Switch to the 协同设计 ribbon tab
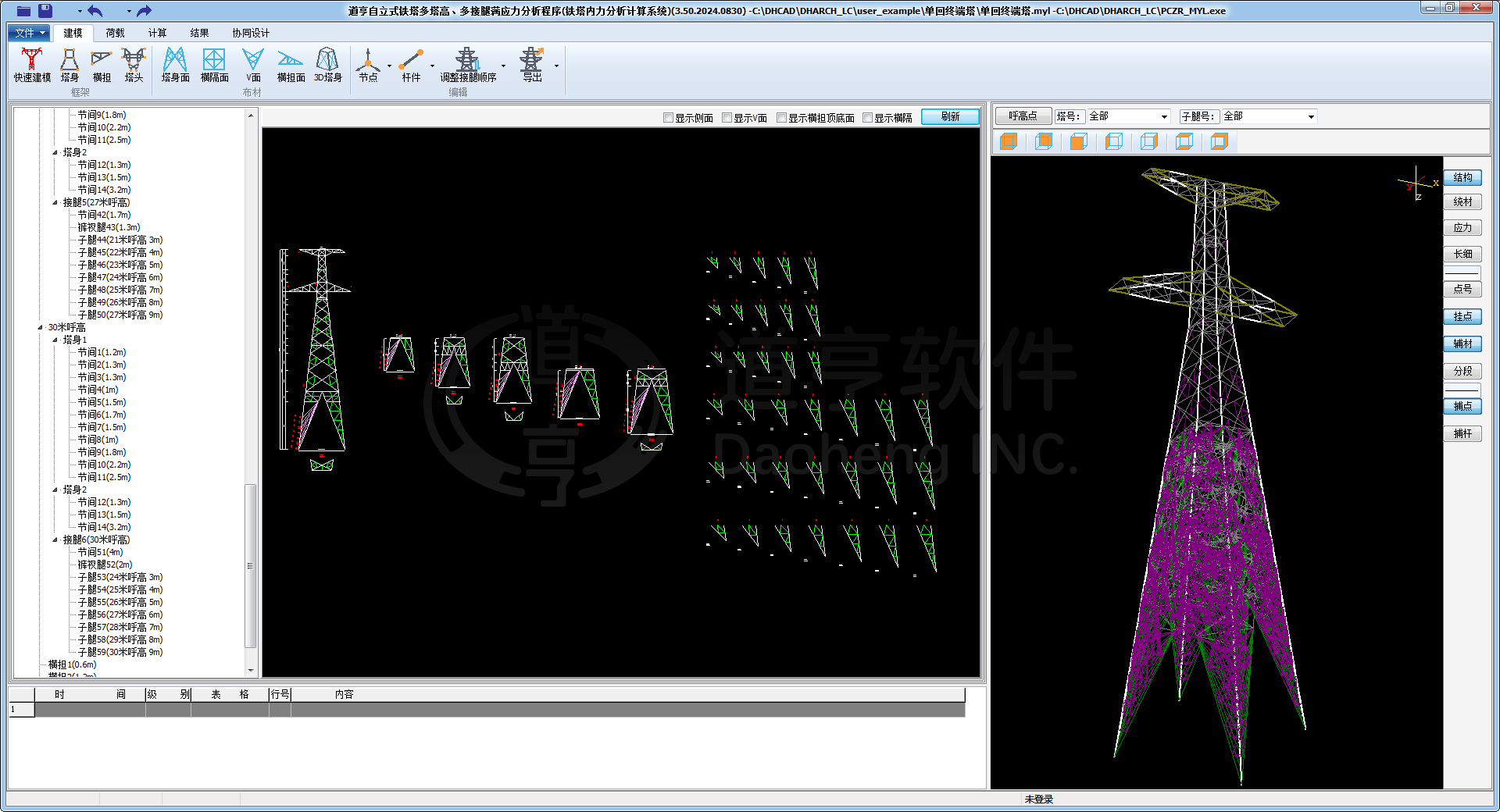Screen dimensions: 1500x812 (x=251, y=33)
